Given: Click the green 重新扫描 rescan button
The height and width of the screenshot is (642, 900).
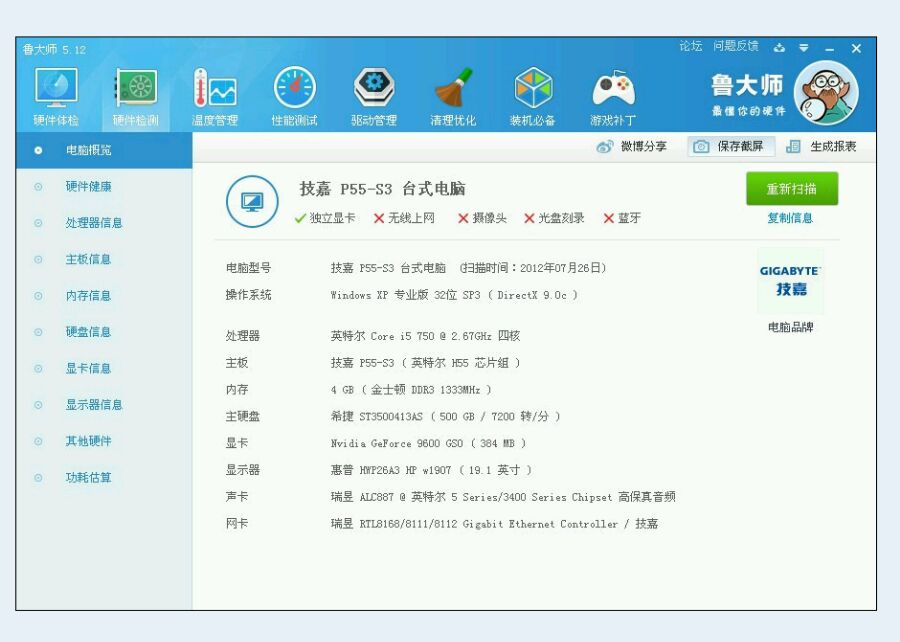Looking at the screenshot, I should coord(792,188).
